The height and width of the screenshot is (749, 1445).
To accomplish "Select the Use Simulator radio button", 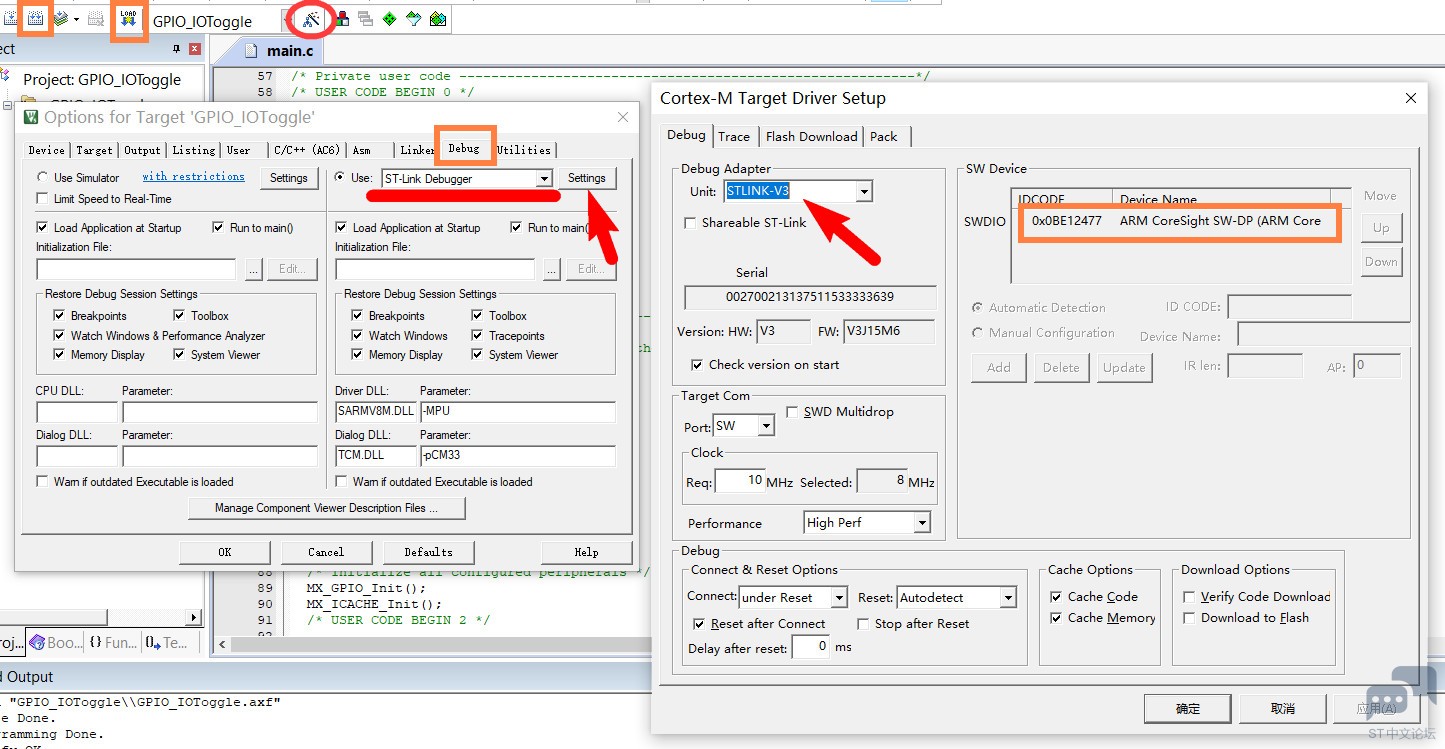I will (x=42, y=178).
